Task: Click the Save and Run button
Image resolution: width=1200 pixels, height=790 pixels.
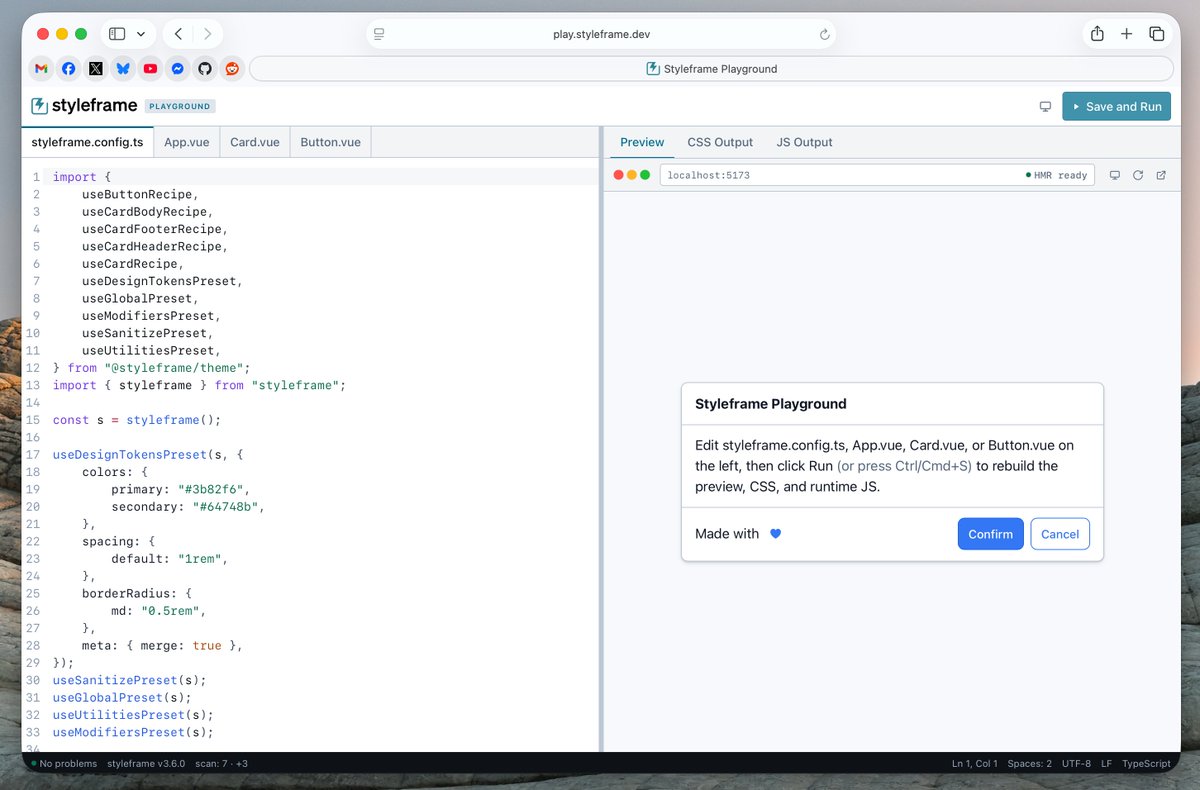Action: point(1116,106)
